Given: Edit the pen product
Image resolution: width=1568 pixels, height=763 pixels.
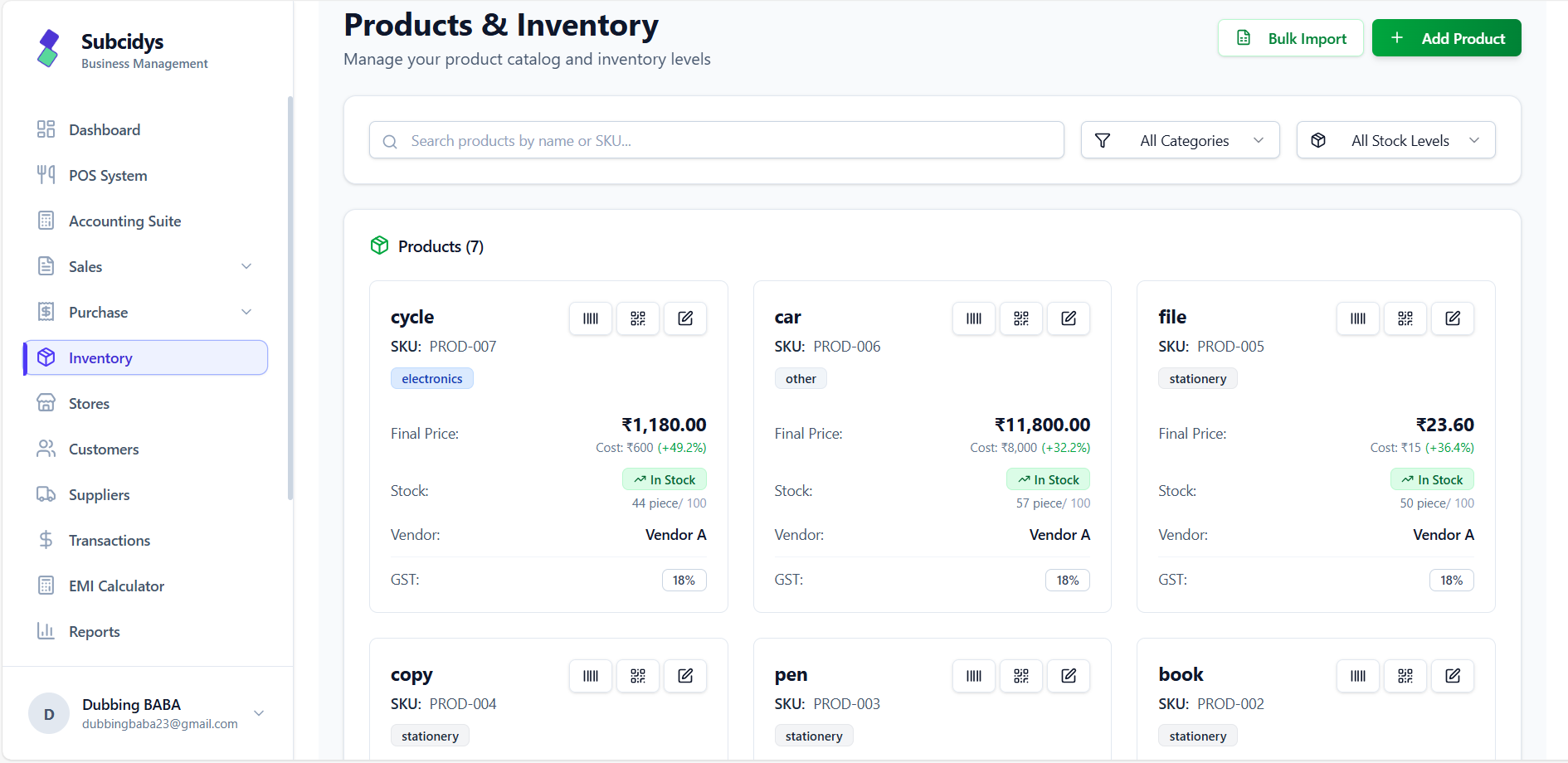Looking at the screenshot, I should [1069, 676].
